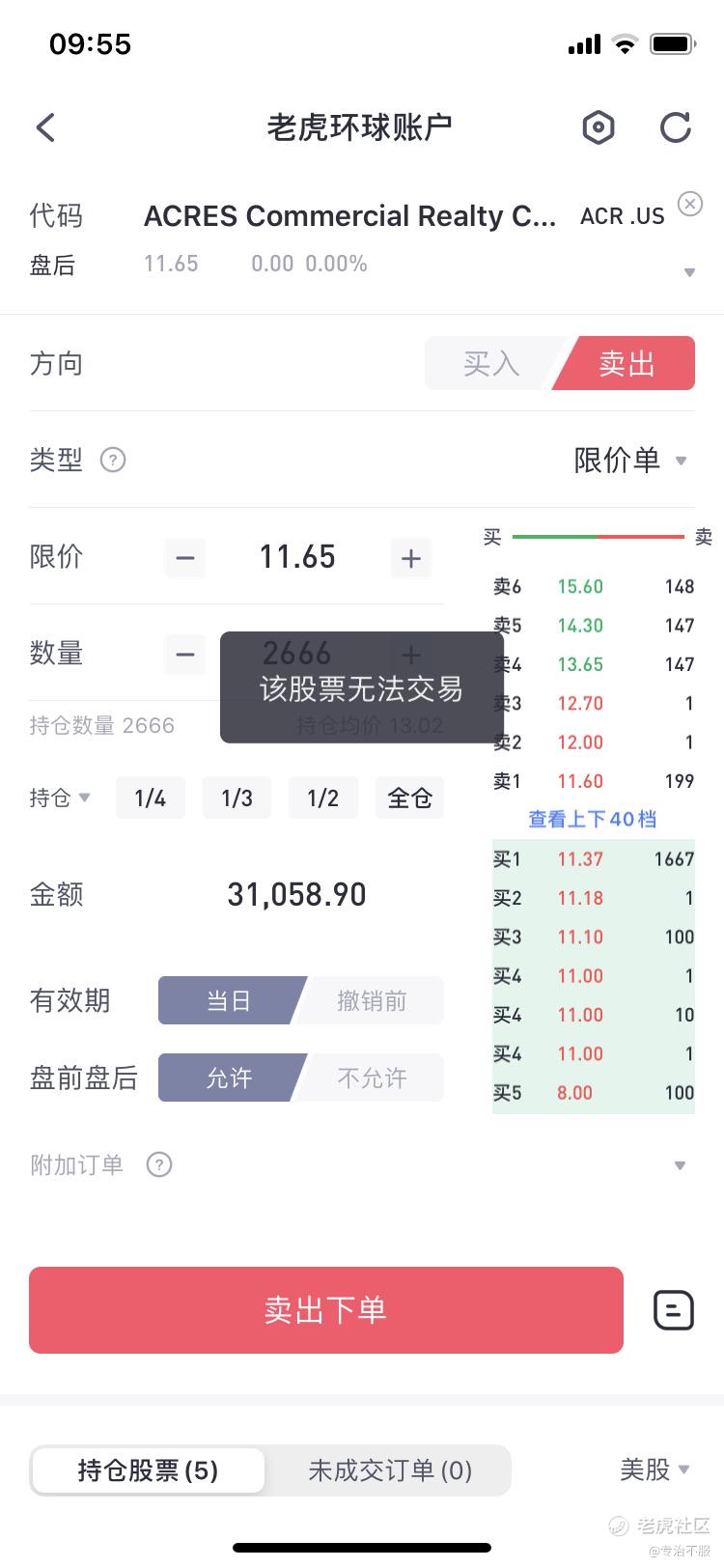The width and height of the screenshot is (724, 1568).
Task: Submit the 卖出下单 sell order
Action: [326, 1310]
